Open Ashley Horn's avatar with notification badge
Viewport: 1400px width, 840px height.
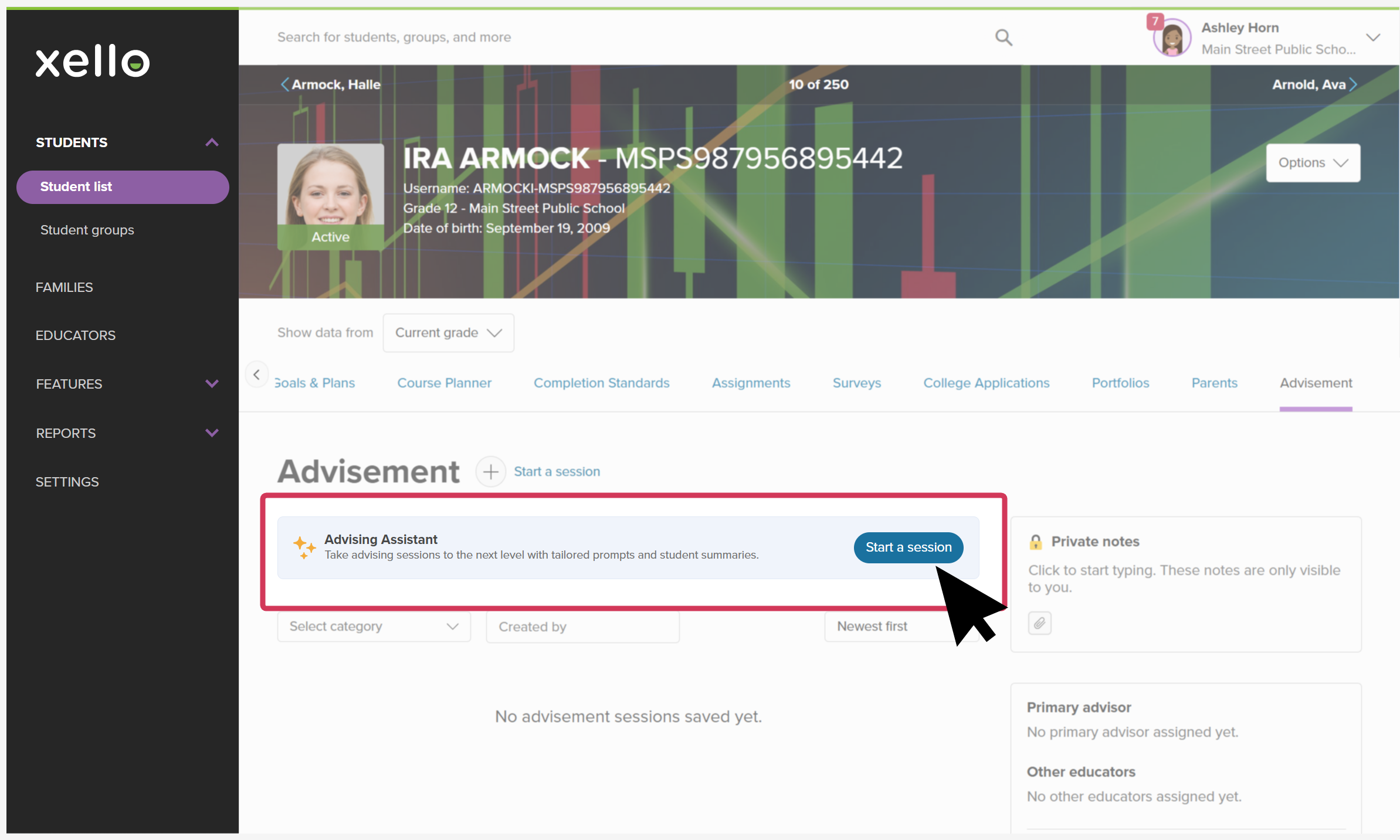tap(1171, 38)
